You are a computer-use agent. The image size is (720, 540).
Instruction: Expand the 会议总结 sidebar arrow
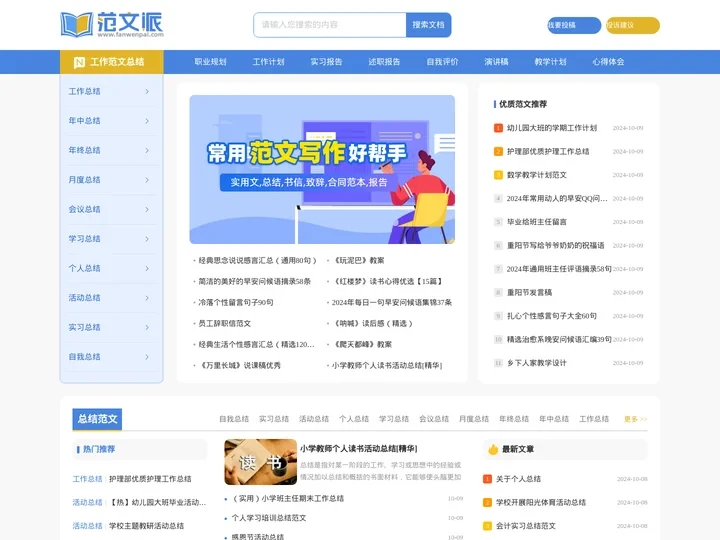point(147,210)
